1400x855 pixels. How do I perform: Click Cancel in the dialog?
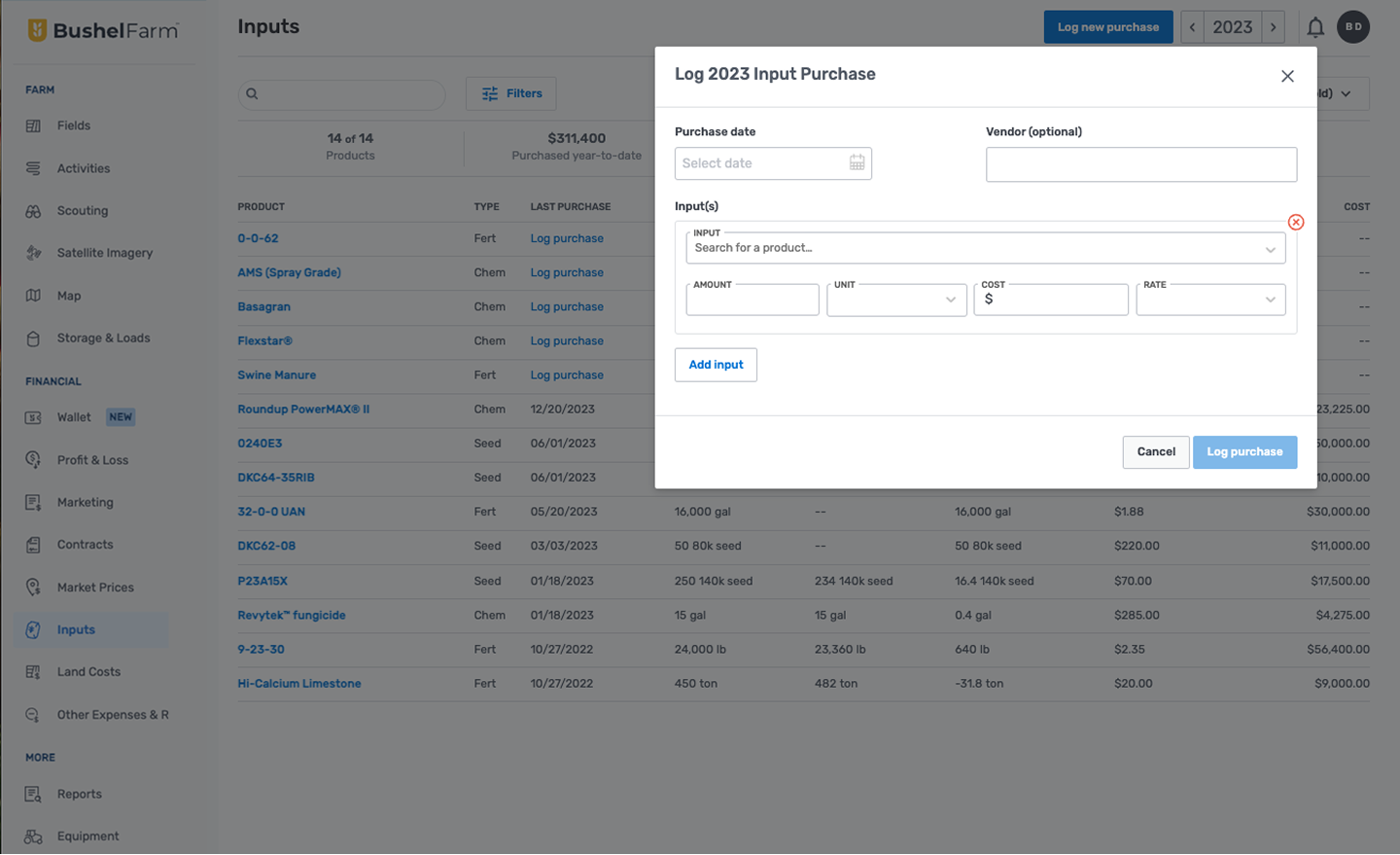click(x=1156, y=452)
